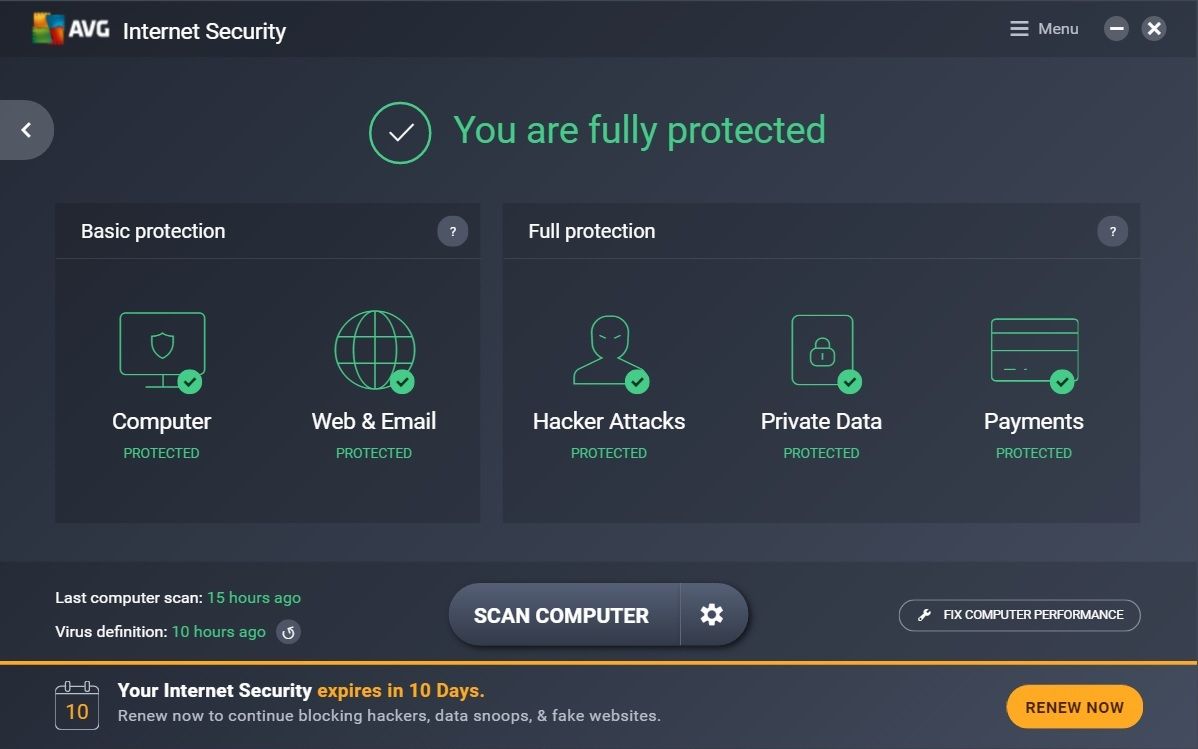Open the Hacker Attacks protection icon

608,350
